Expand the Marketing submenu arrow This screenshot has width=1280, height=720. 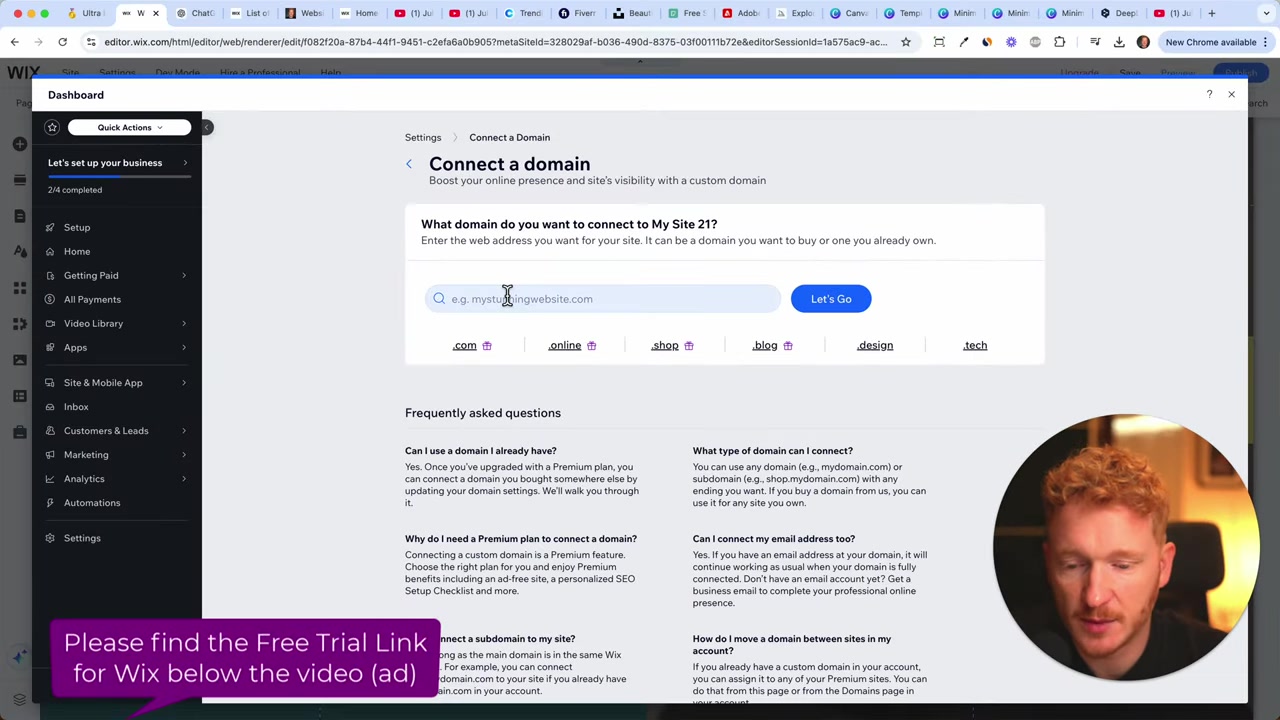pos(184,454)
